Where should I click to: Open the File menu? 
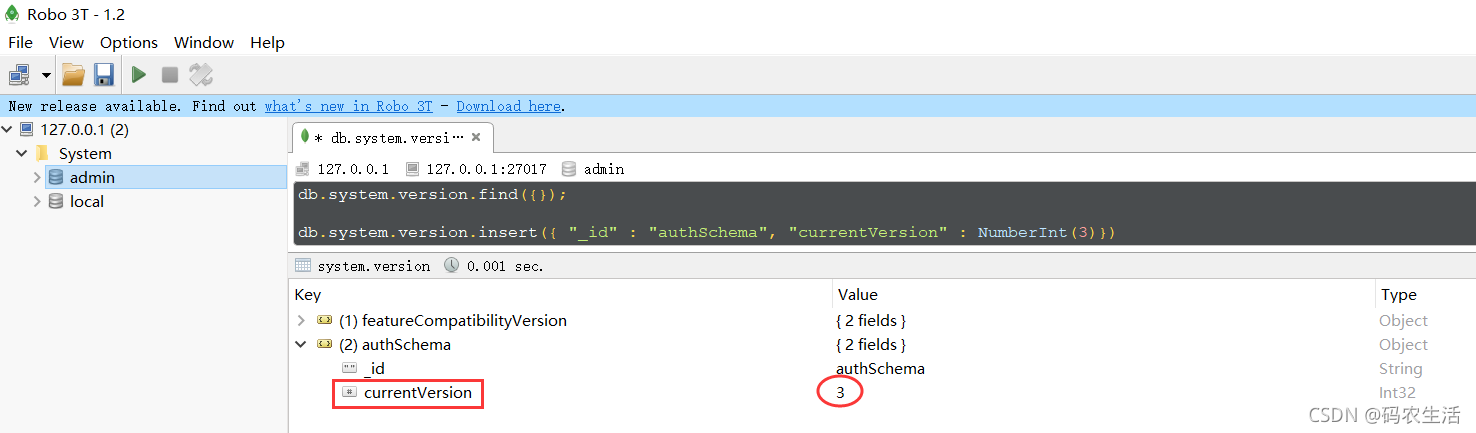click(x=20, y=42)
